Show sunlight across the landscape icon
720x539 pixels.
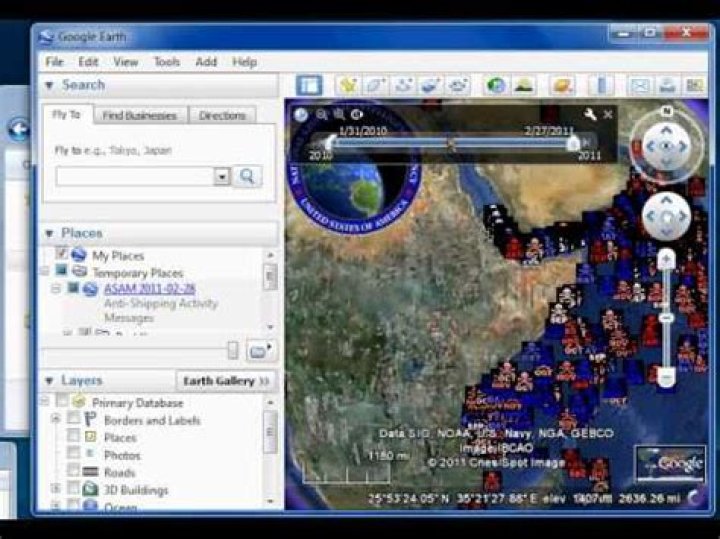pyautogui.click(x=524, y=85)
